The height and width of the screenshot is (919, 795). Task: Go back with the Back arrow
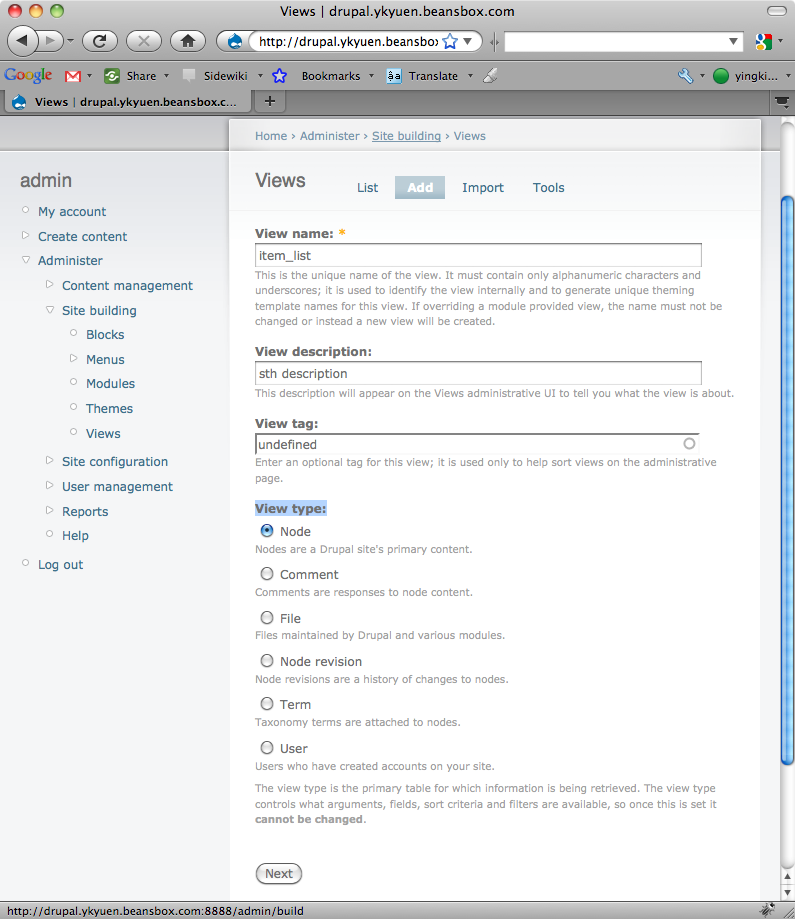coord(22,41)
